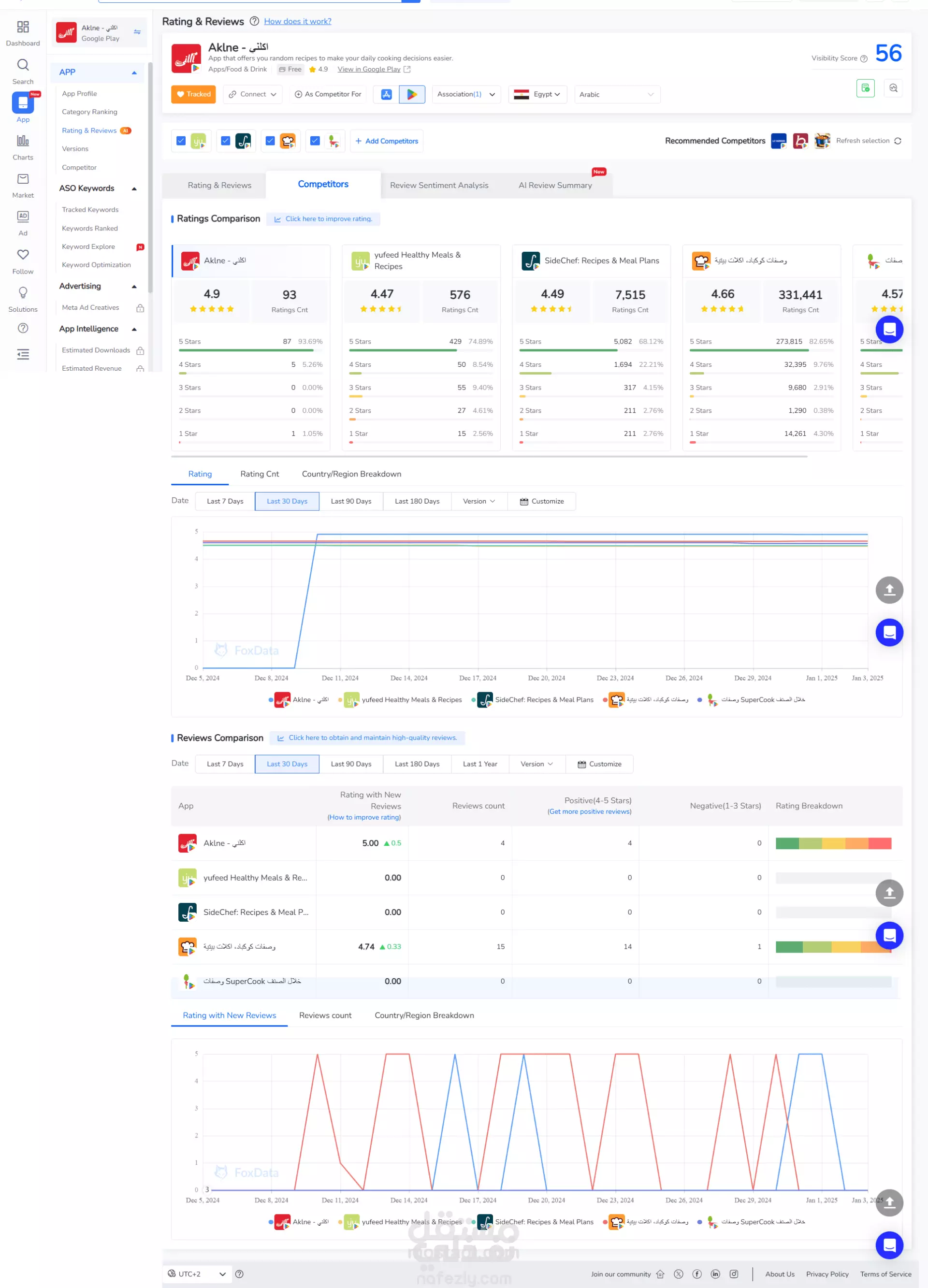Click the timezone help icon beside UTC+2
This screenshot has width=928, height=1288.
[x=239, y=1274]
